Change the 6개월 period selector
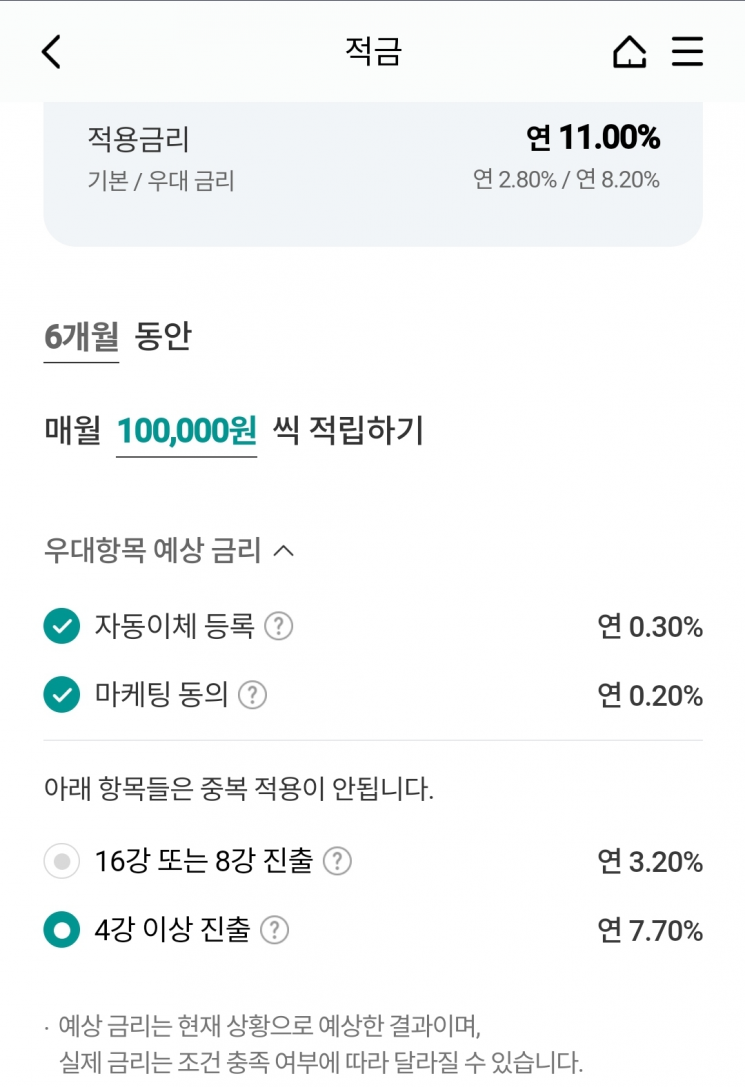The height and width of the screenshot is (1087, 745). click(x=81, y=338)
